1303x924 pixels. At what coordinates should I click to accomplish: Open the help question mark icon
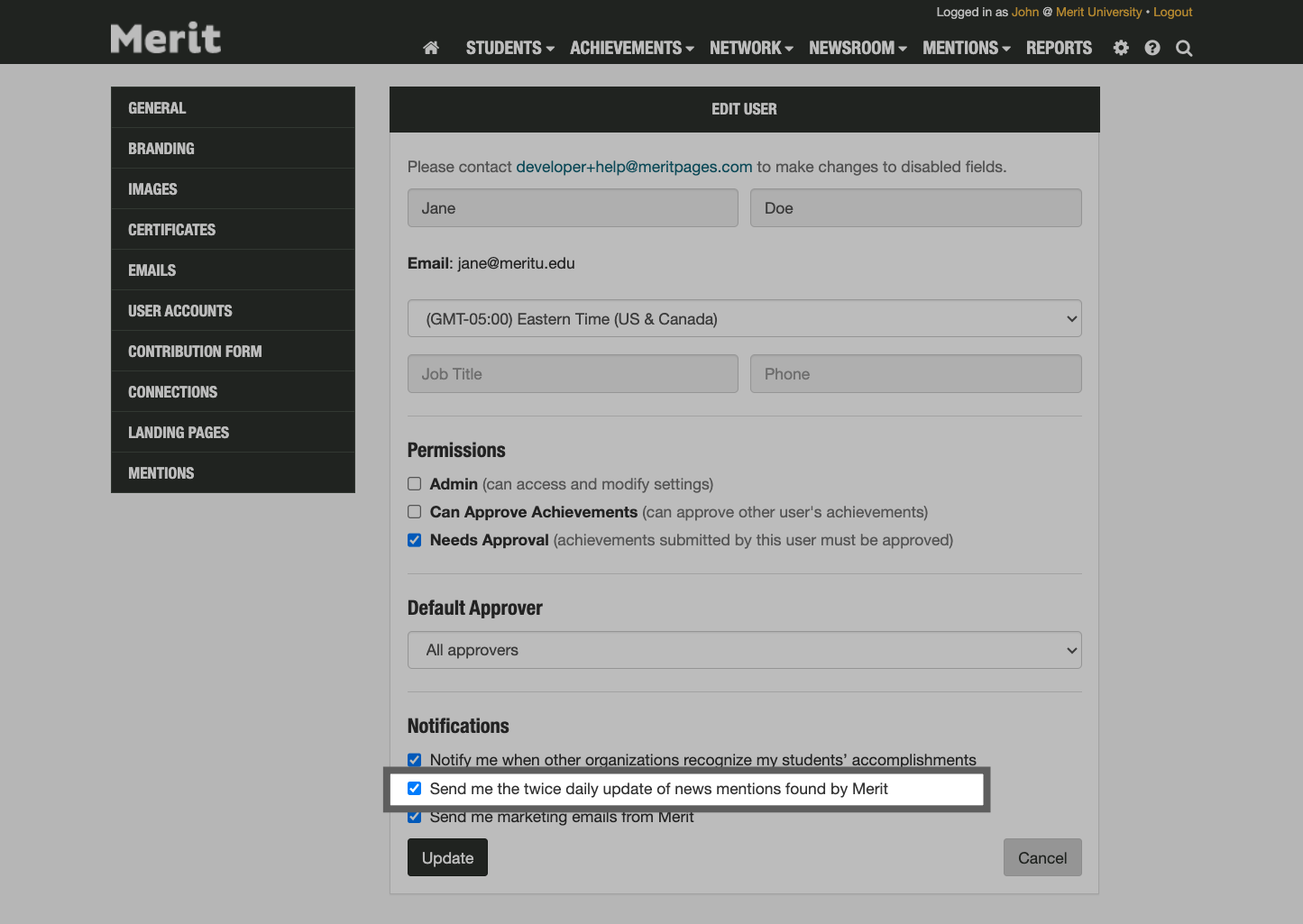point(1152,48)
